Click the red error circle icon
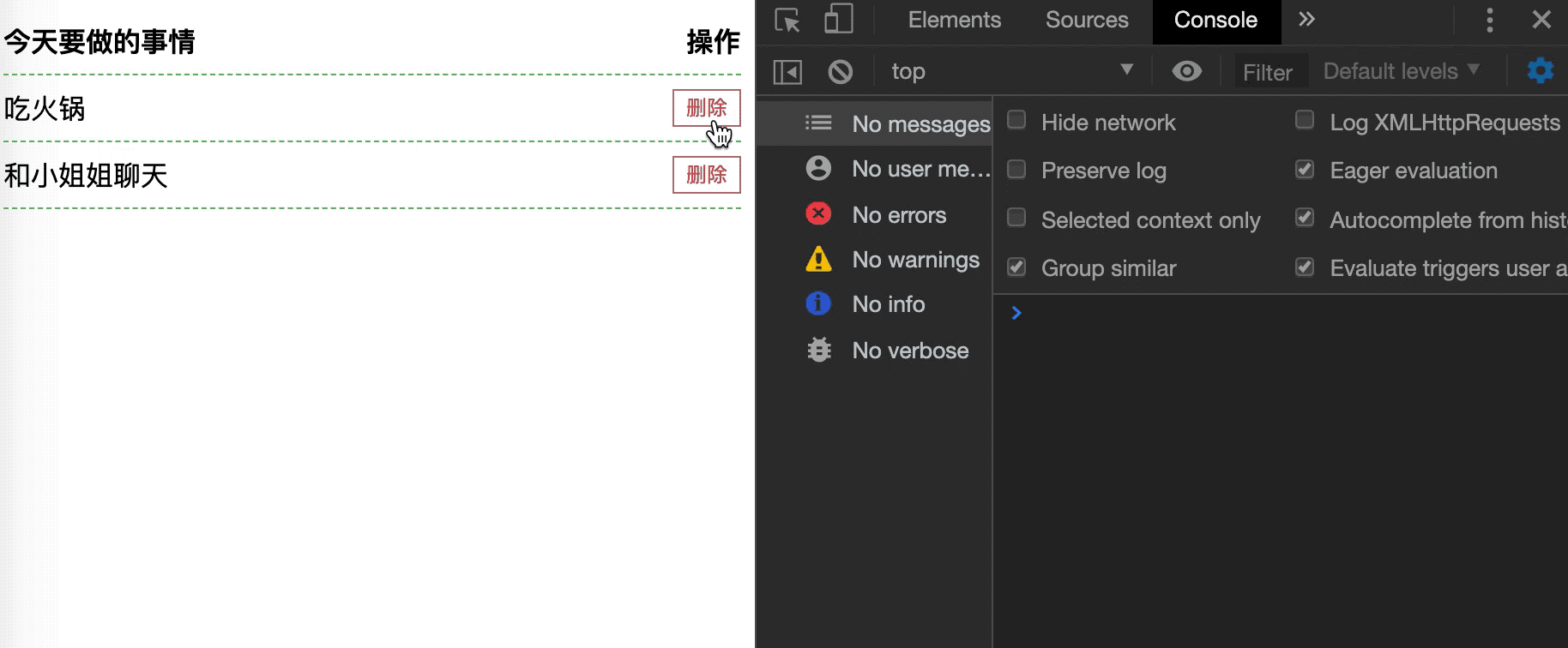The height and width of the screenshot is (648, 1568). (x=818, y=213)
